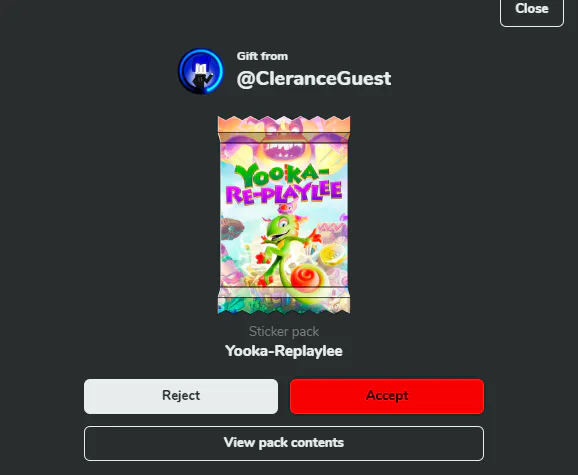Close the gift dialog
Screen dimensions: 578x475
click(532, 10)
